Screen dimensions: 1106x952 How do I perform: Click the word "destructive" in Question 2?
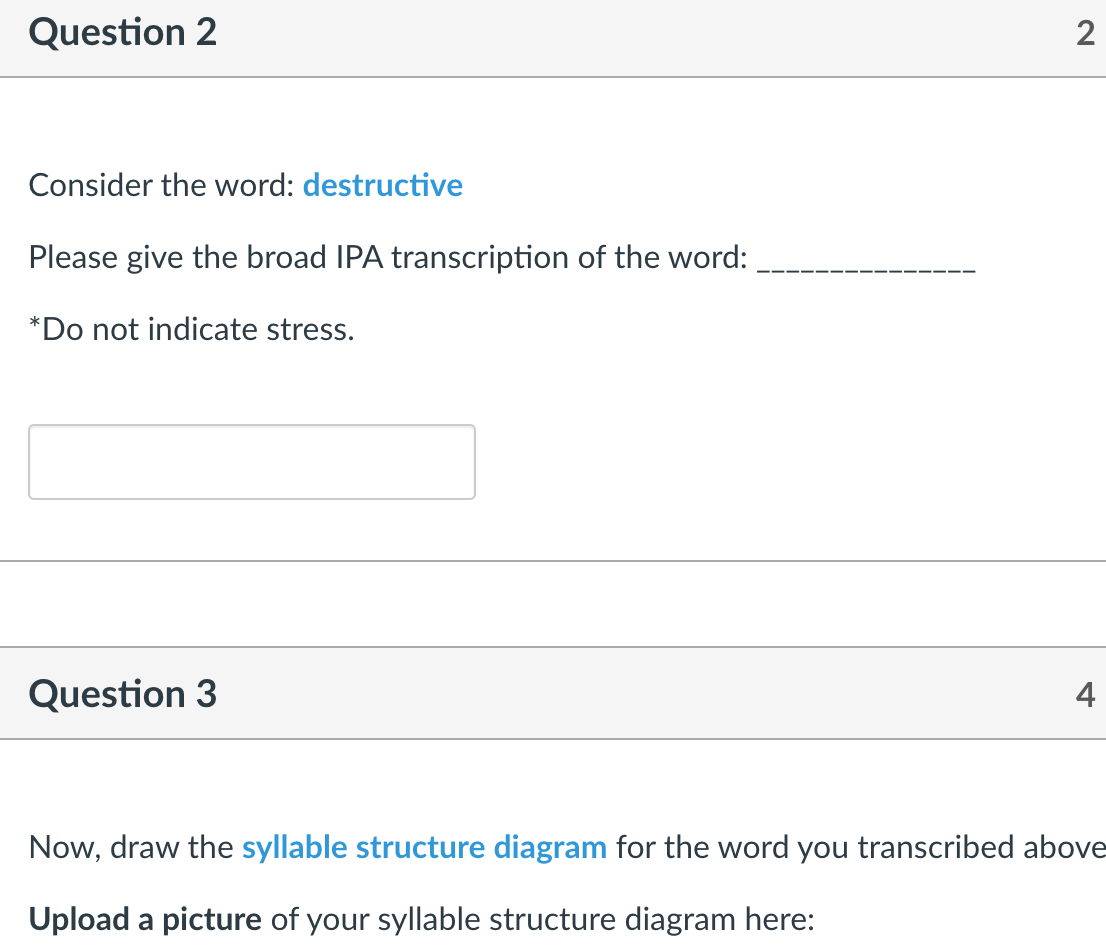click(x=383, y=185)
